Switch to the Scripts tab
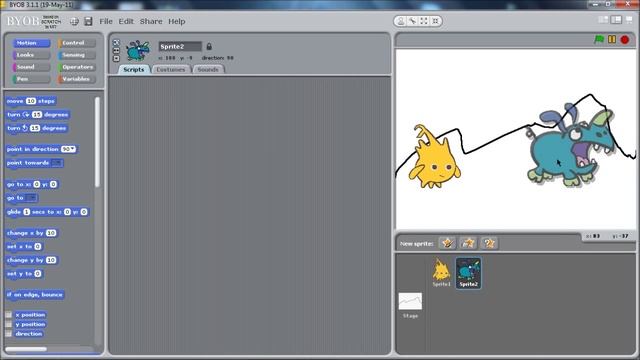The width and height of the screenshot is (640, 360). pos(133,69)
